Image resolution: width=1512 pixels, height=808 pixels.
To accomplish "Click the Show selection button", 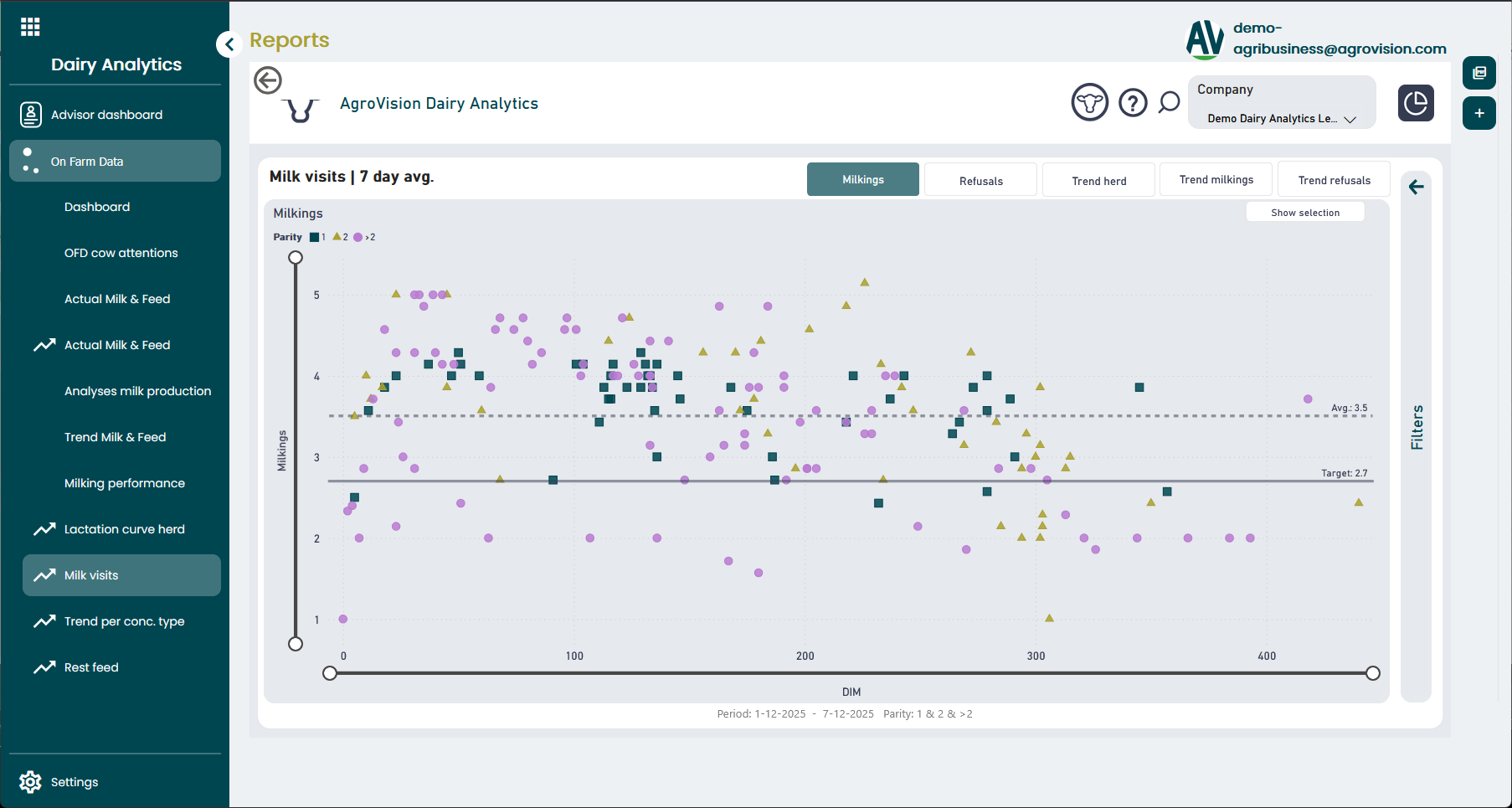I will (x=1304, y=213).
